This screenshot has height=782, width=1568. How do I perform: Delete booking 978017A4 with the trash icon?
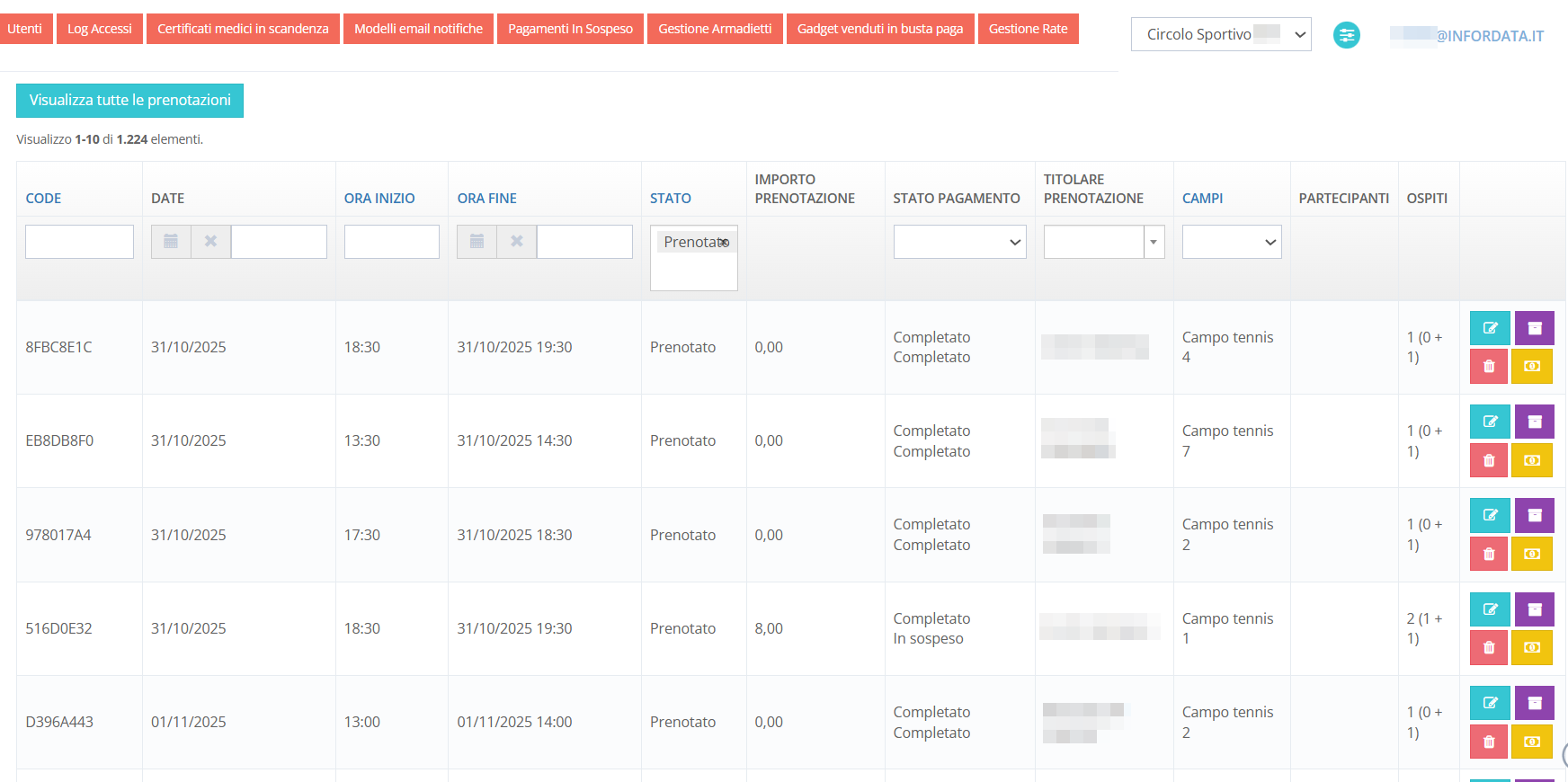point(1489,554)
